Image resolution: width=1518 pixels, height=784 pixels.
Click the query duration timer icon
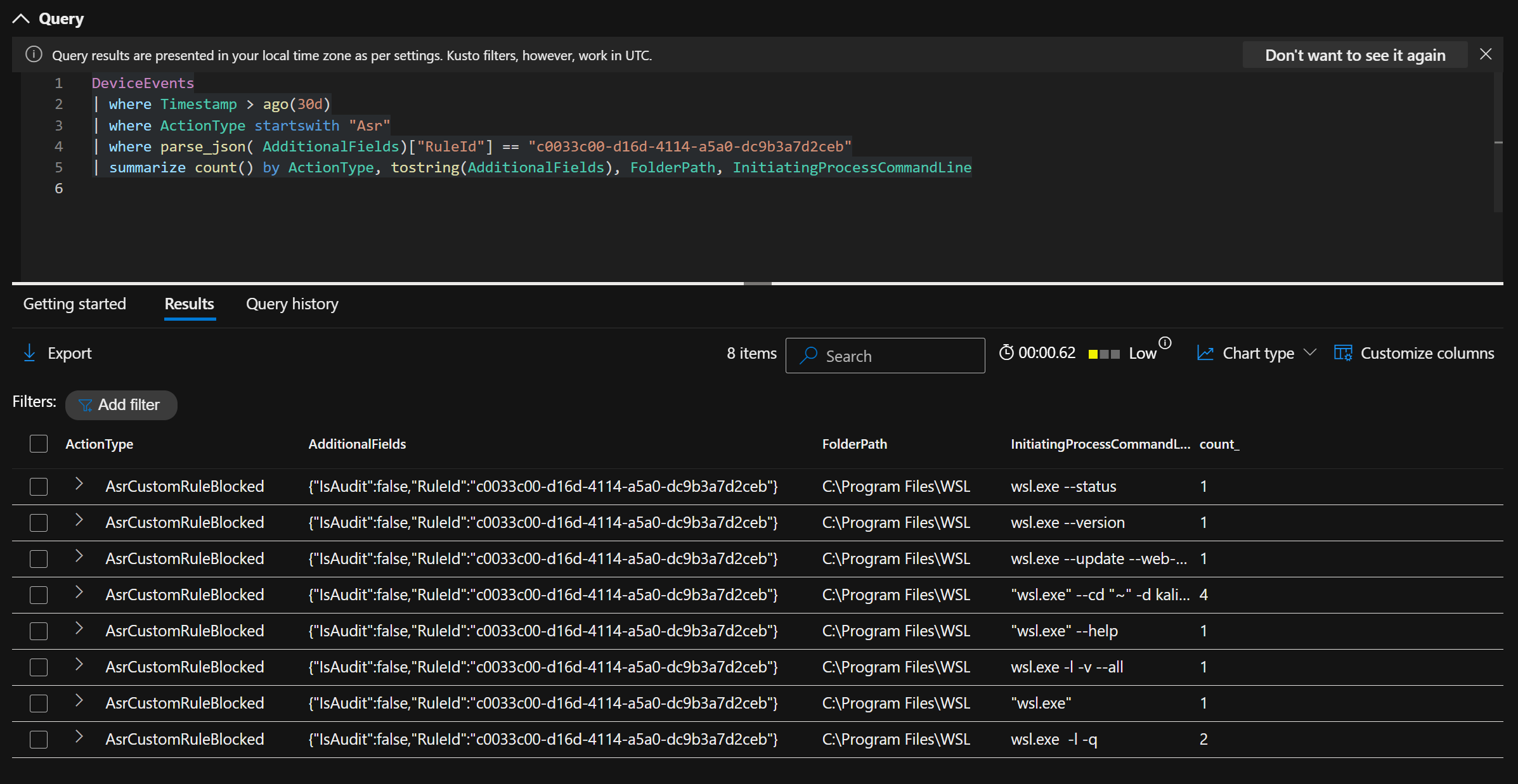pos(1007,352)
